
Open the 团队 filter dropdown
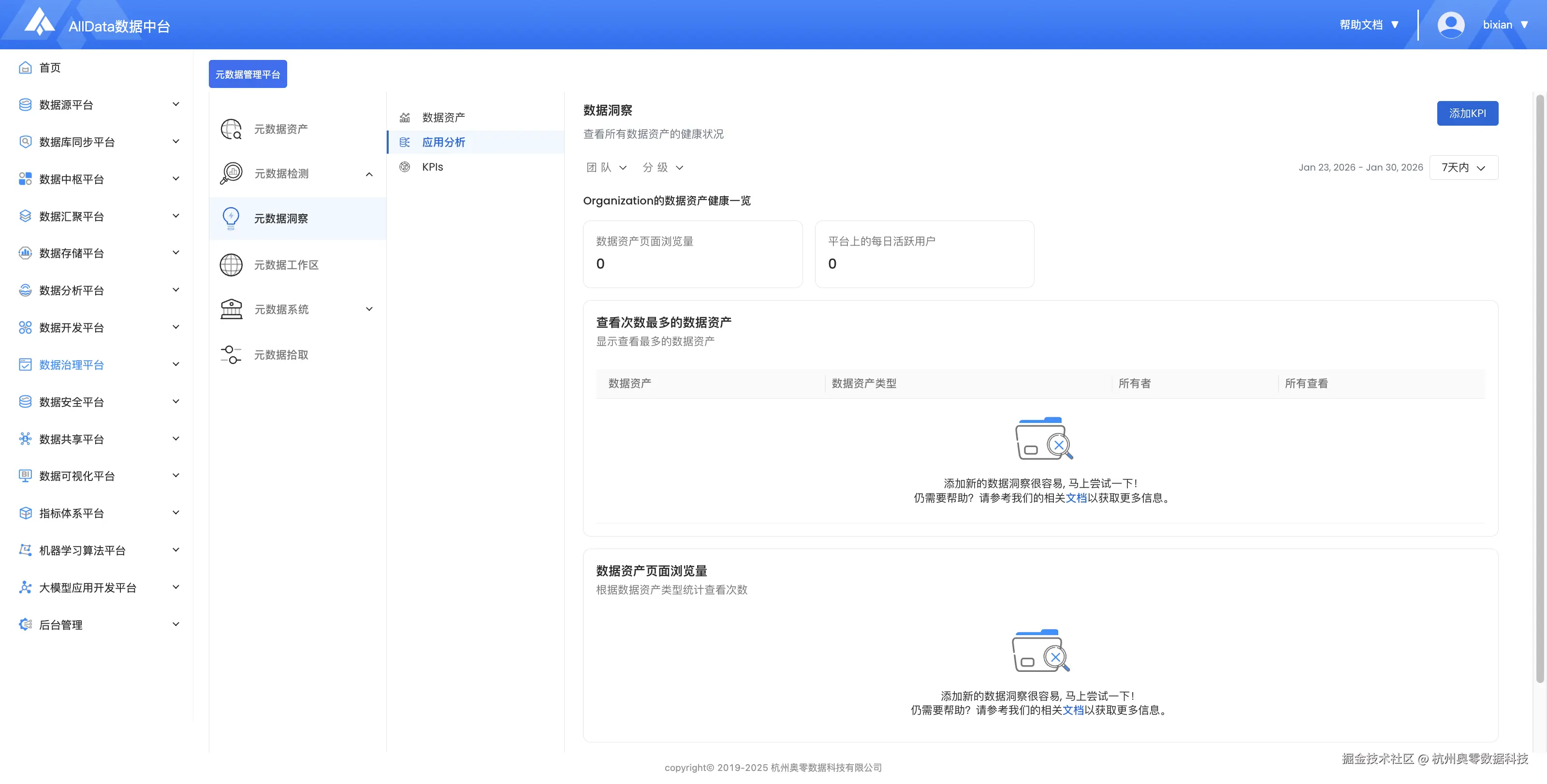click(x=606, y=168)
